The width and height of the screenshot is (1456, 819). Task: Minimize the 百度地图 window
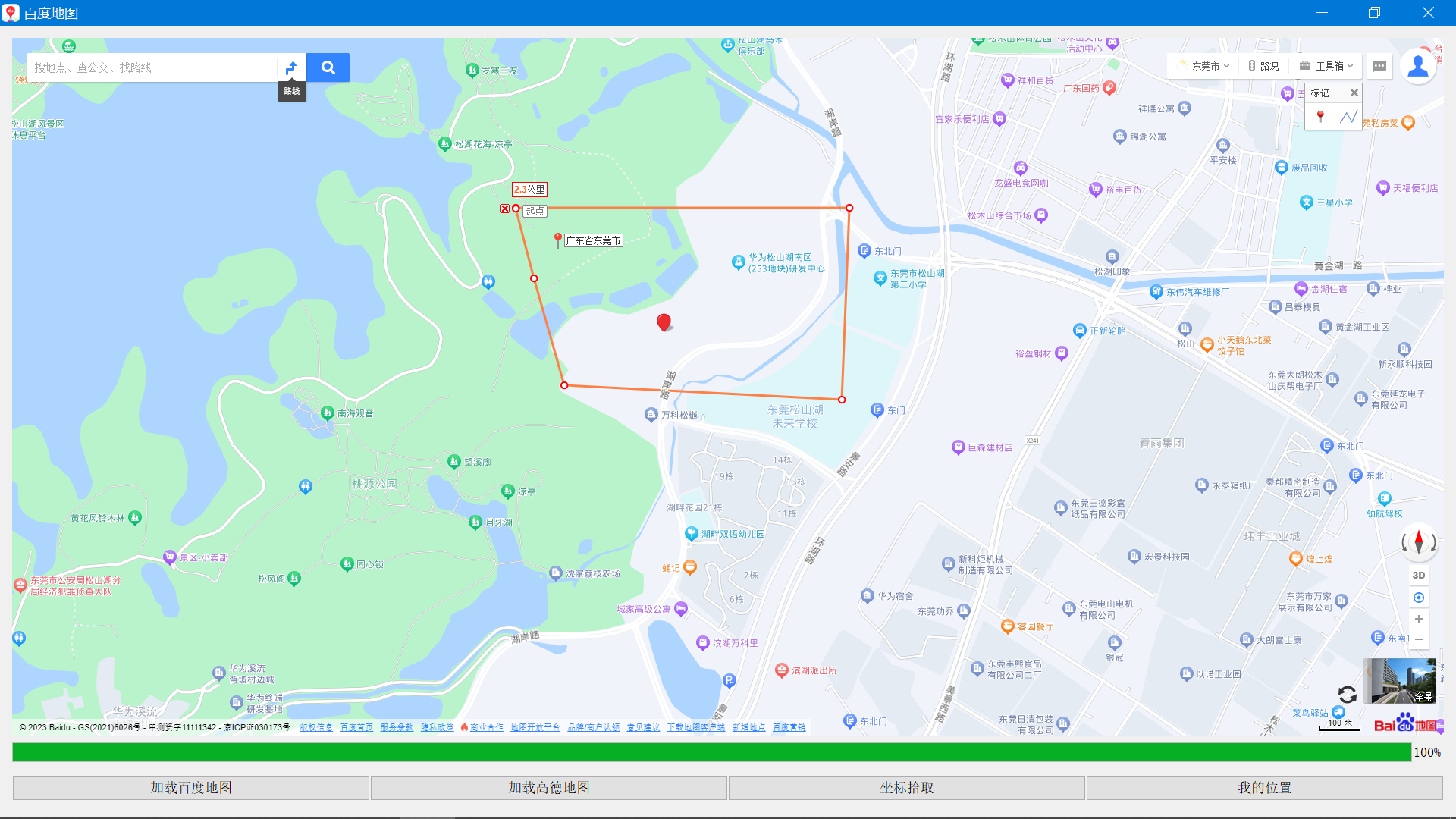[x=1322, y=13]
